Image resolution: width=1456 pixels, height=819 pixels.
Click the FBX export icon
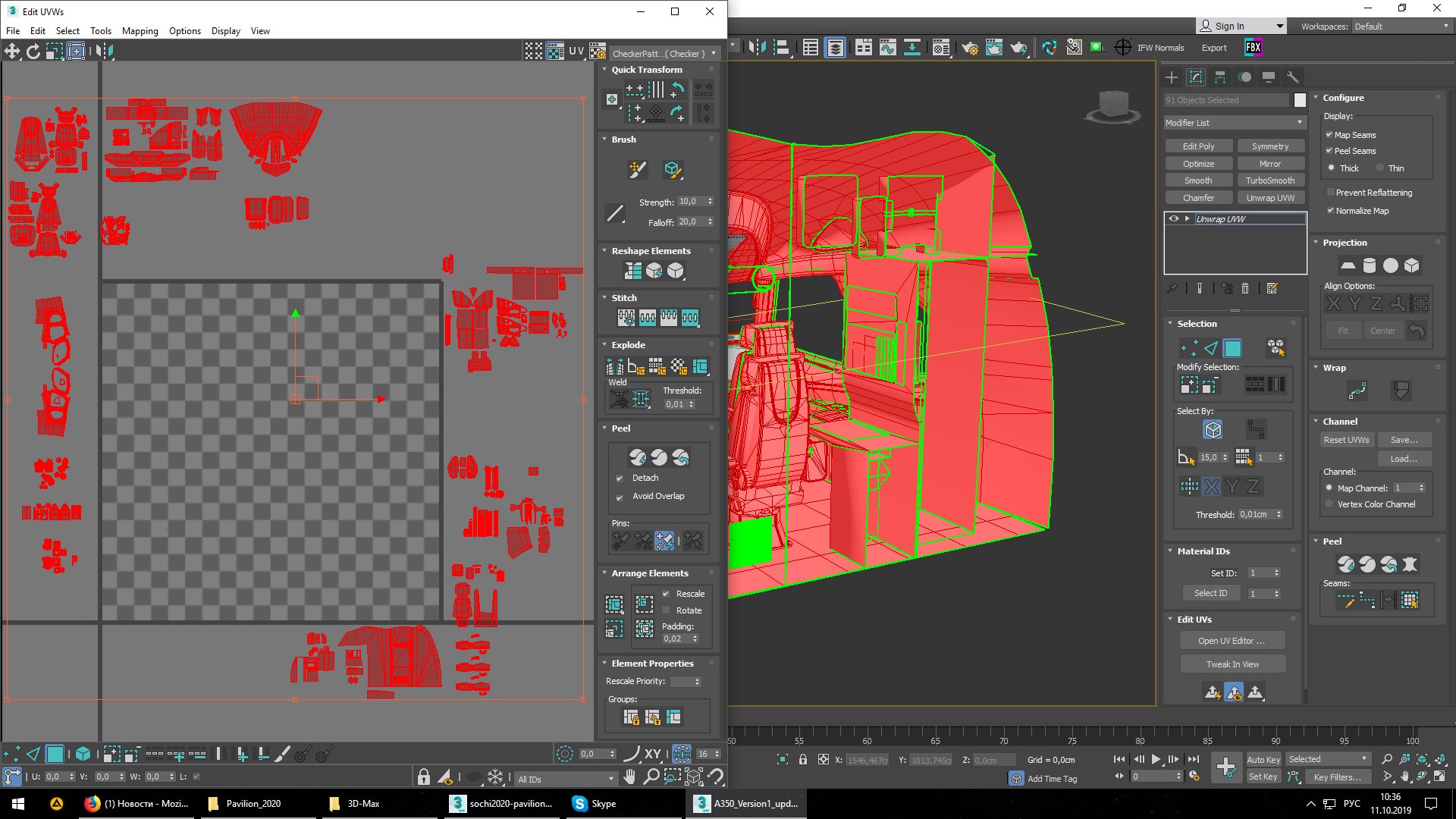(1253, 47)
